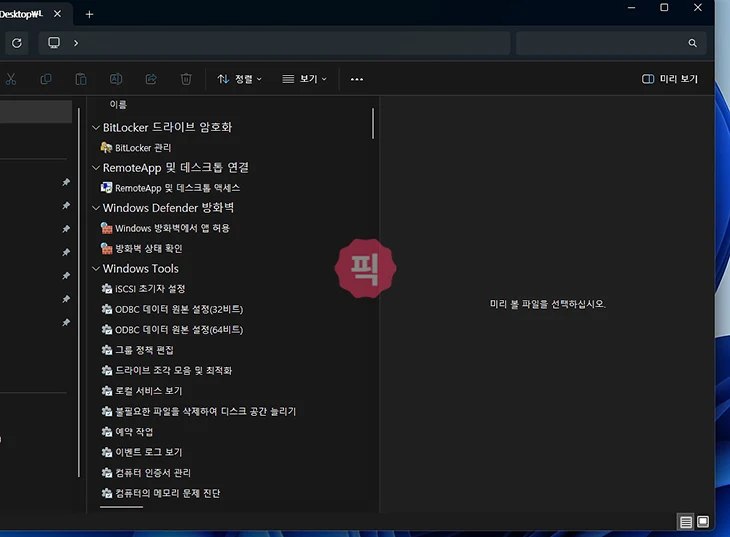Click the icon beside 그룹 정책 편집
The height and width of the screenshot is (537, 730).
(107, 350)
